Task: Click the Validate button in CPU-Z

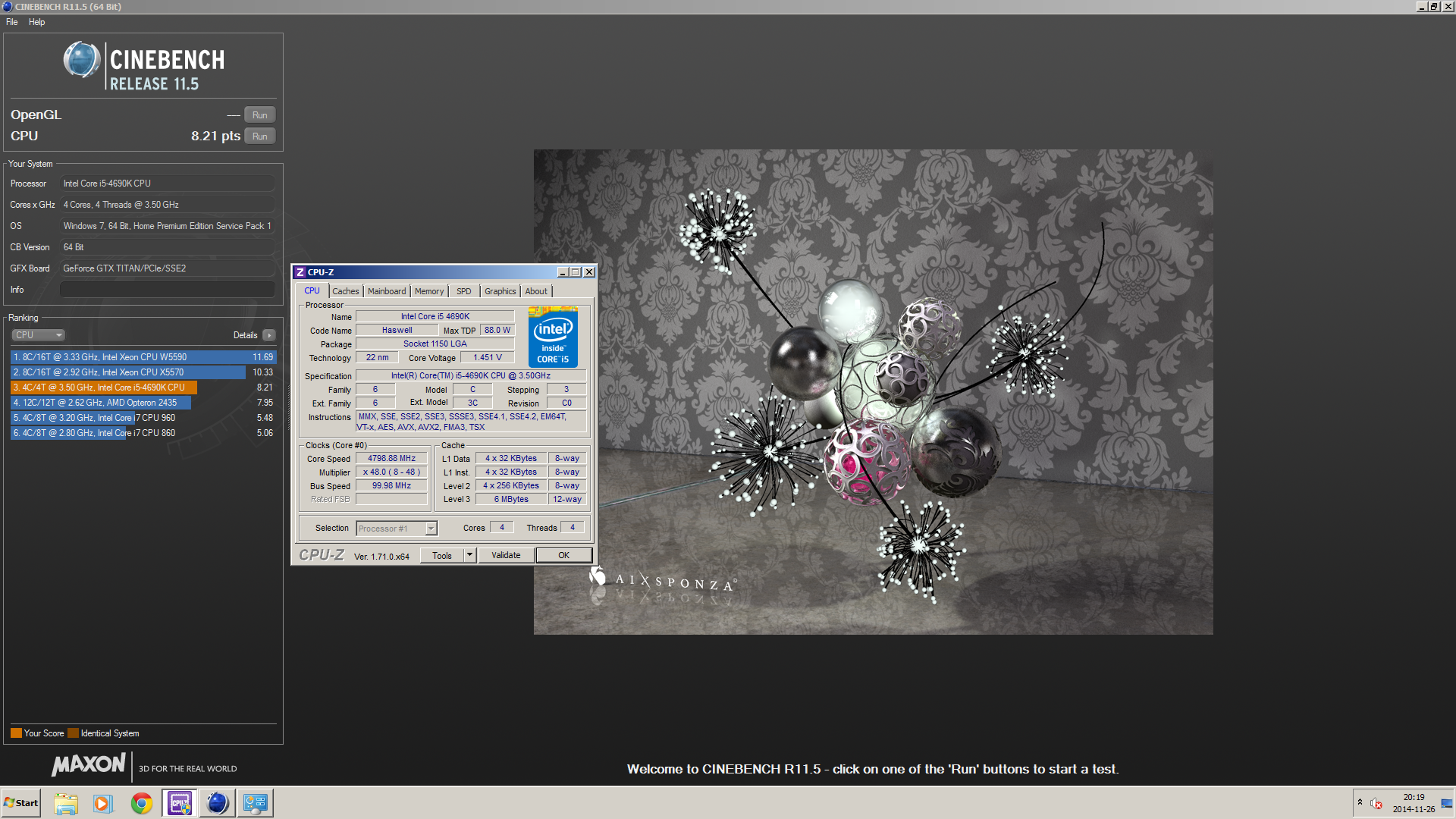Action: (x=506, y=556)
